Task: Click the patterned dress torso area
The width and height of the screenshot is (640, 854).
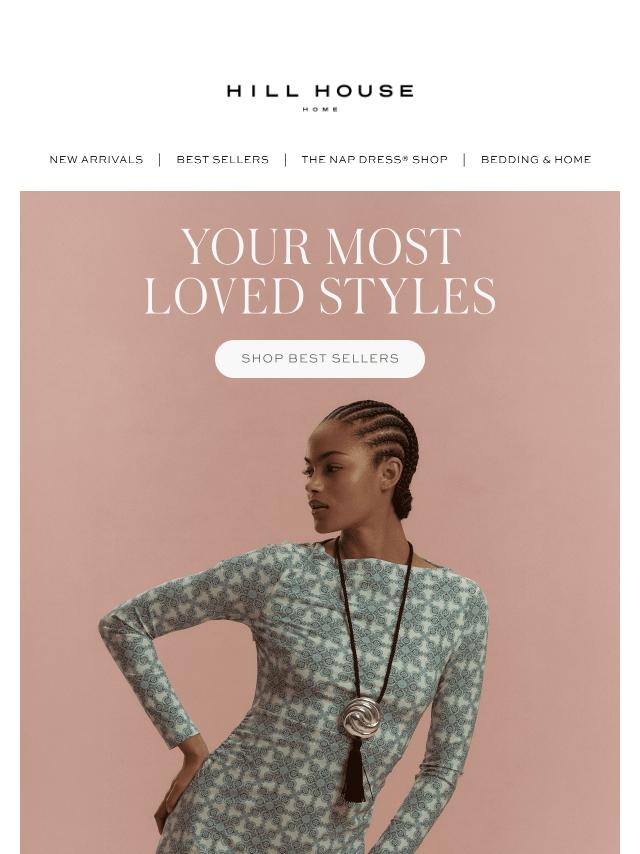Action: pos(327,681)
